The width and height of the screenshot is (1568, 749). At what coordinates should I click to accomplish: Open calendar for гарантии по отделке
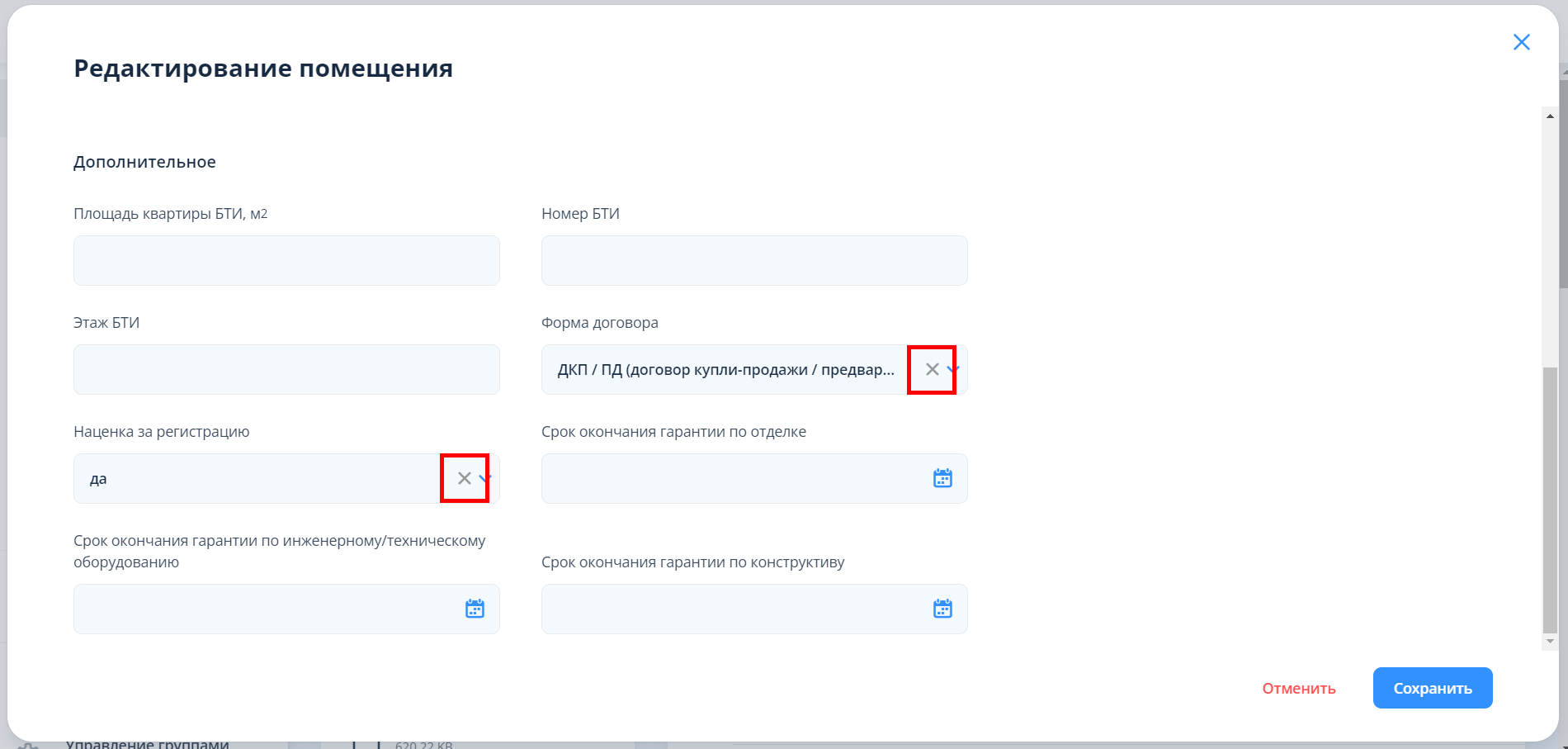942,478
